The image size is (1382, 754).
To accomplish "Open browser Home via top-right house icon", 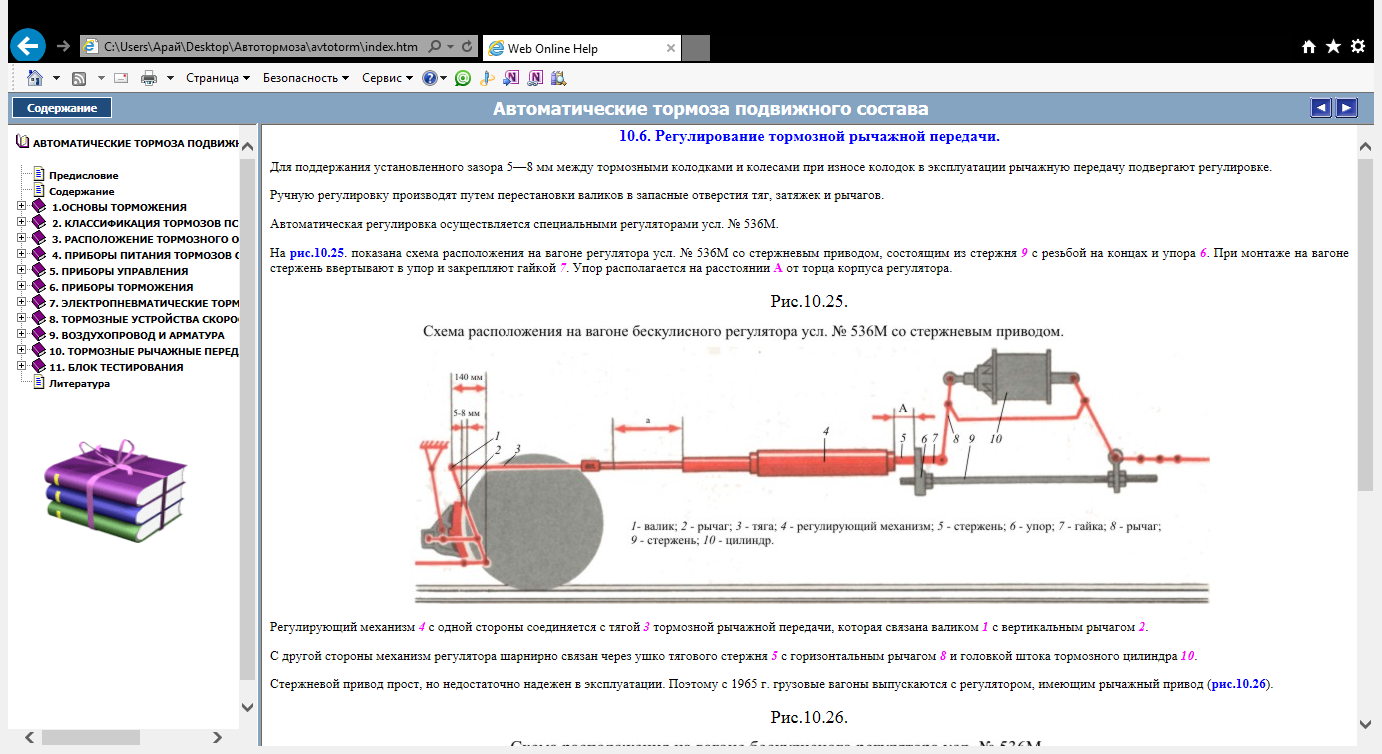I will (1309, 46).
